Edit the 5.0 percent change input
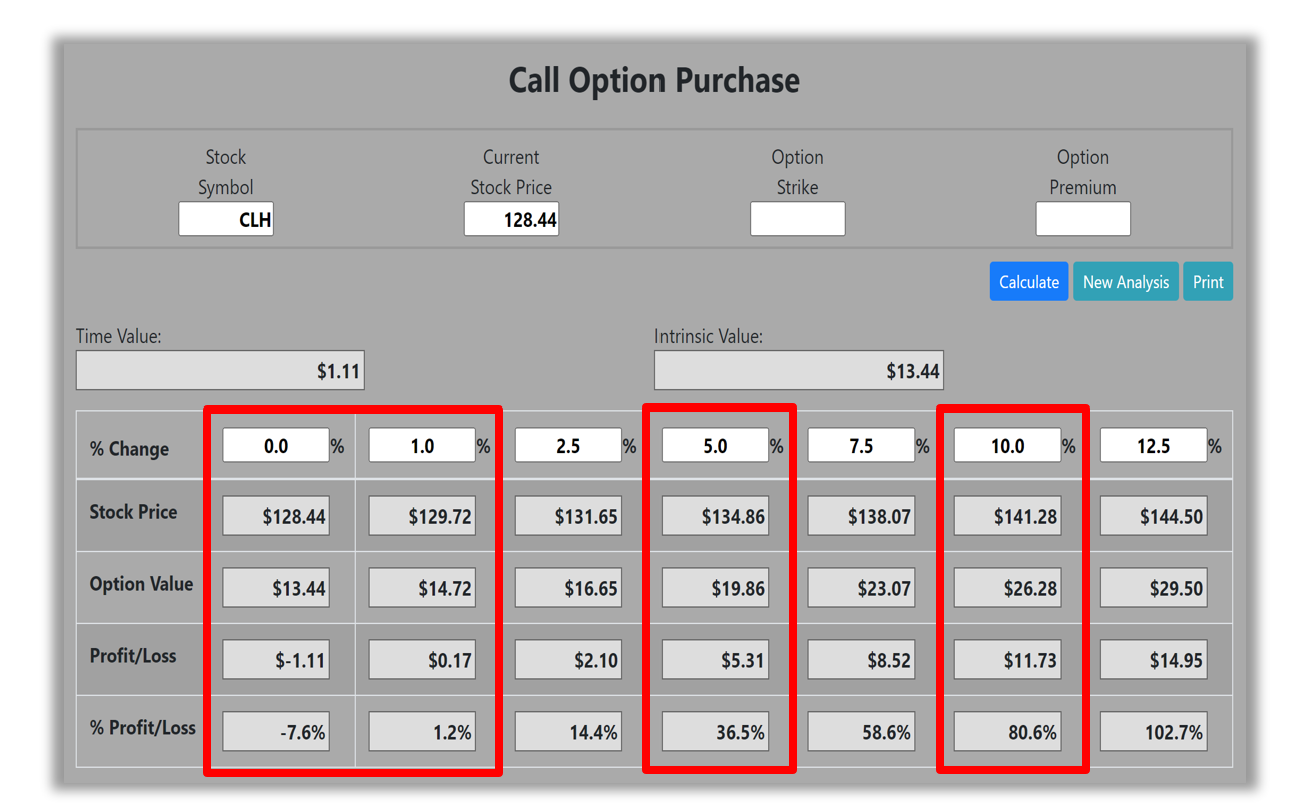Screen dimensions: 1316x812 [x=715, y=446]
